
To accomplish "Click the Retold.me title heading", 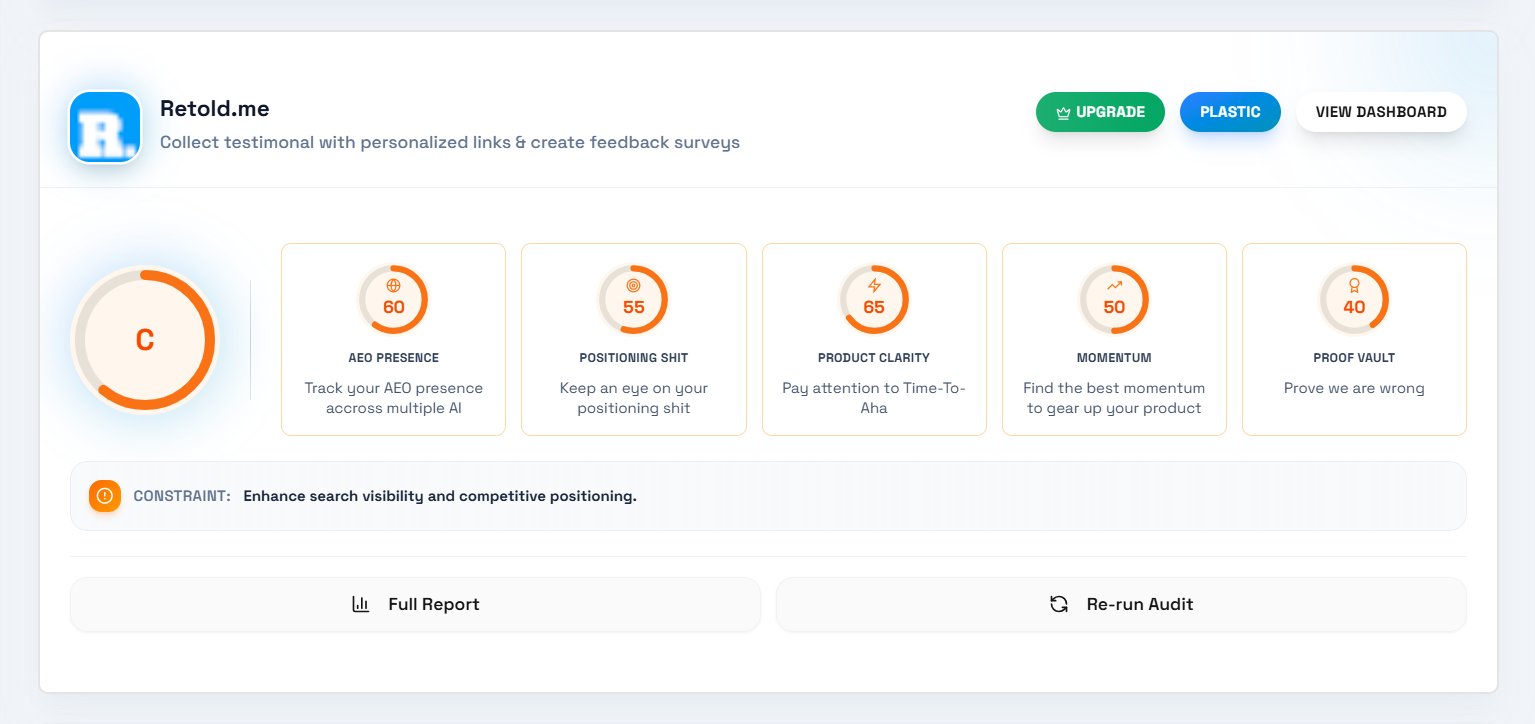I will 214,108.
